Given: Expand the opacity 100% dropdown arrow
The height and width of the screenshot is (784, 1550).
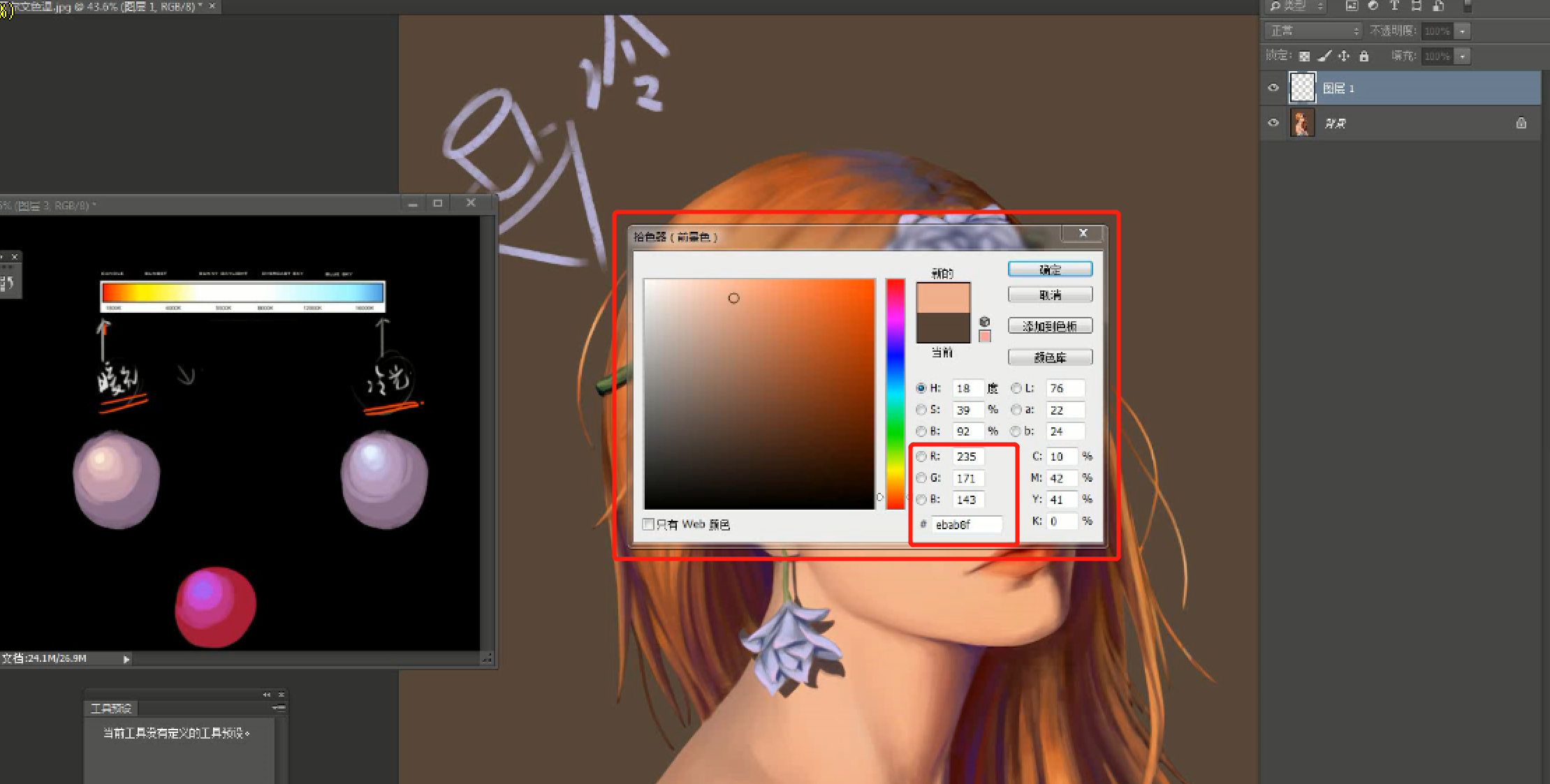Looking at the screenshot, I should (1463, 31).
